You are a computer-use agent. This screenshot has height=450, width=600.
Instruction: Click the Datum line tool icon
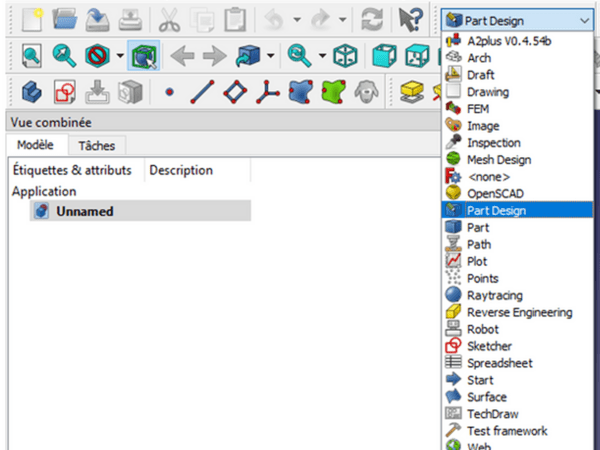203,92
